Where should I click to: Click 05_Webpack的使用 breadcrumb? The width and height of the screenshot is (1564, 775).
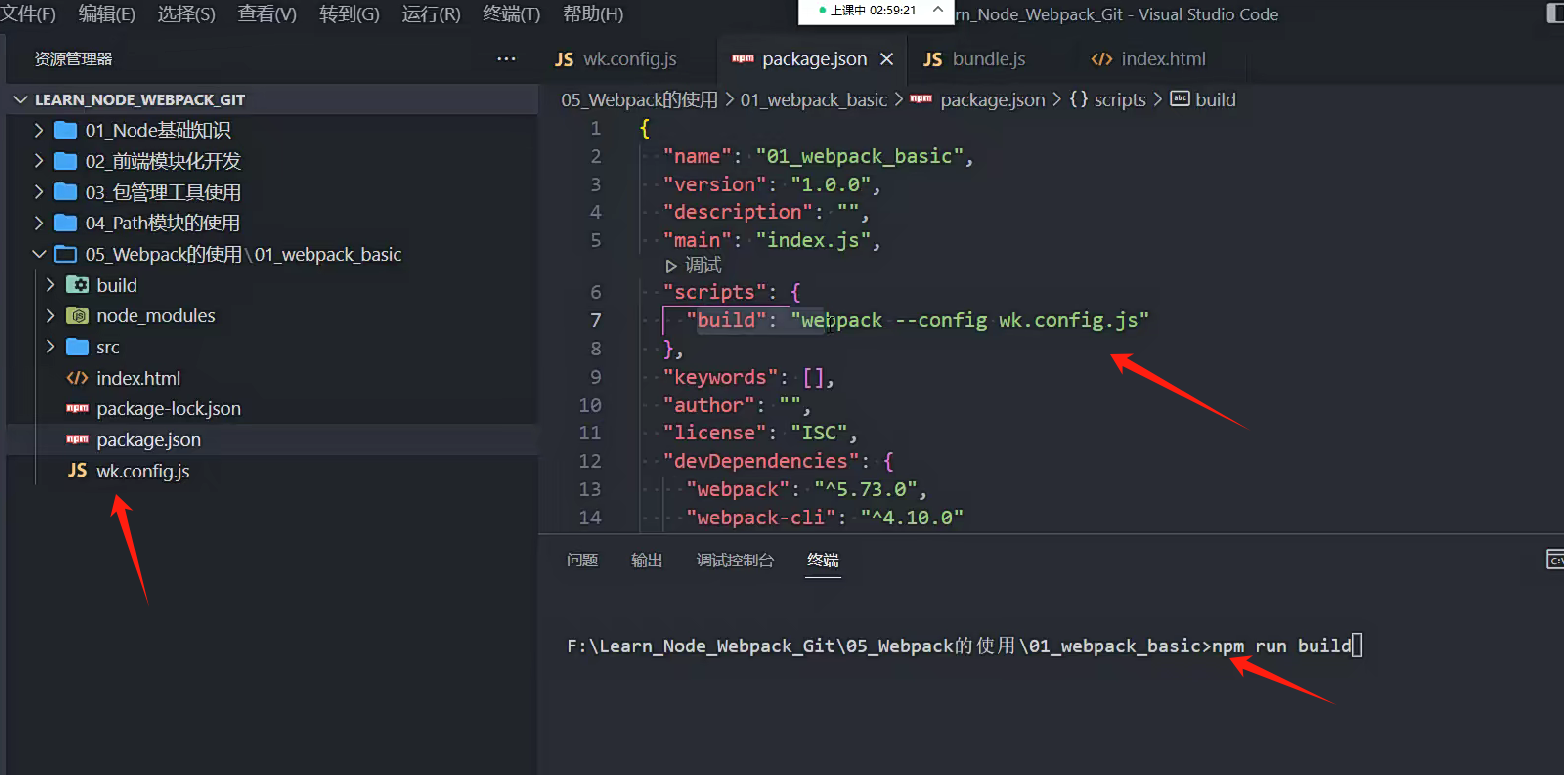pyautogui.click(x=640, y=100)
